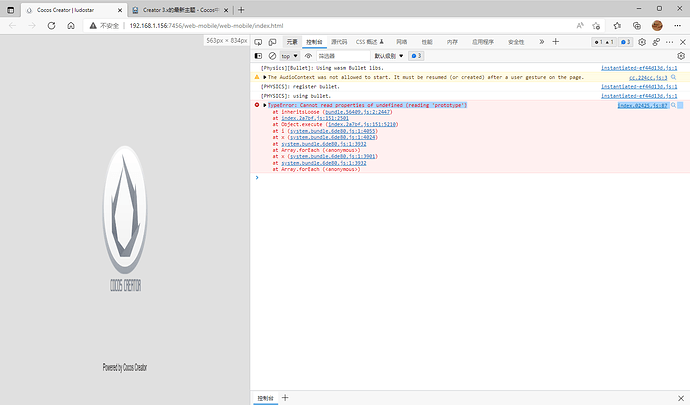This screenshot has height=405, width=690.
Task: Switch to the 源代码 Sources tab
Action: pos(339,42)
